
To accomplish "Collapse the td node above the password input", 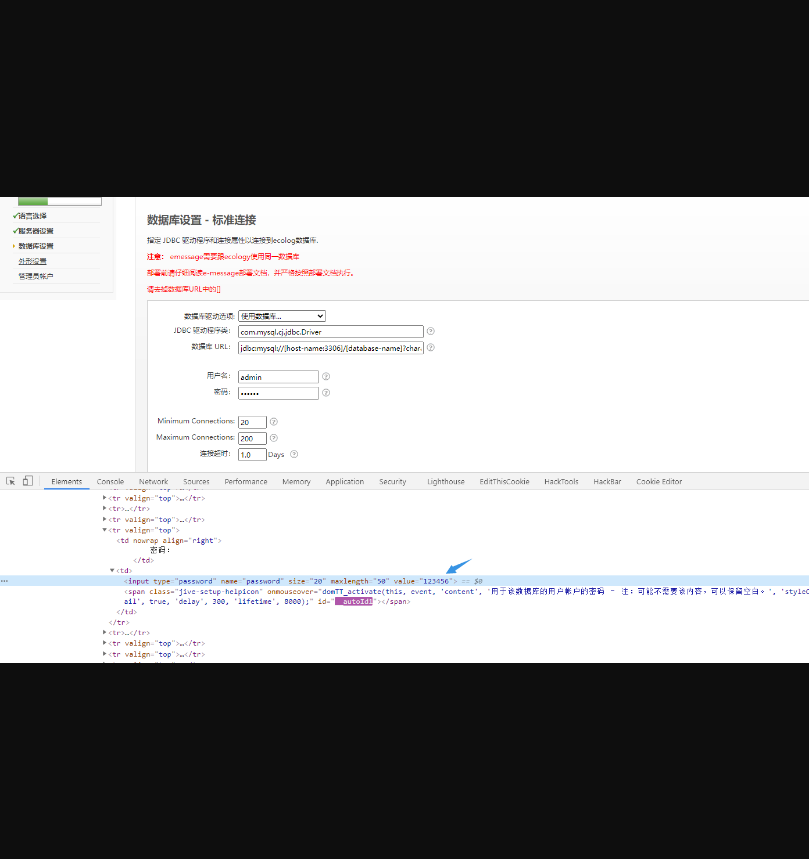I will click(x=112, y=570).
